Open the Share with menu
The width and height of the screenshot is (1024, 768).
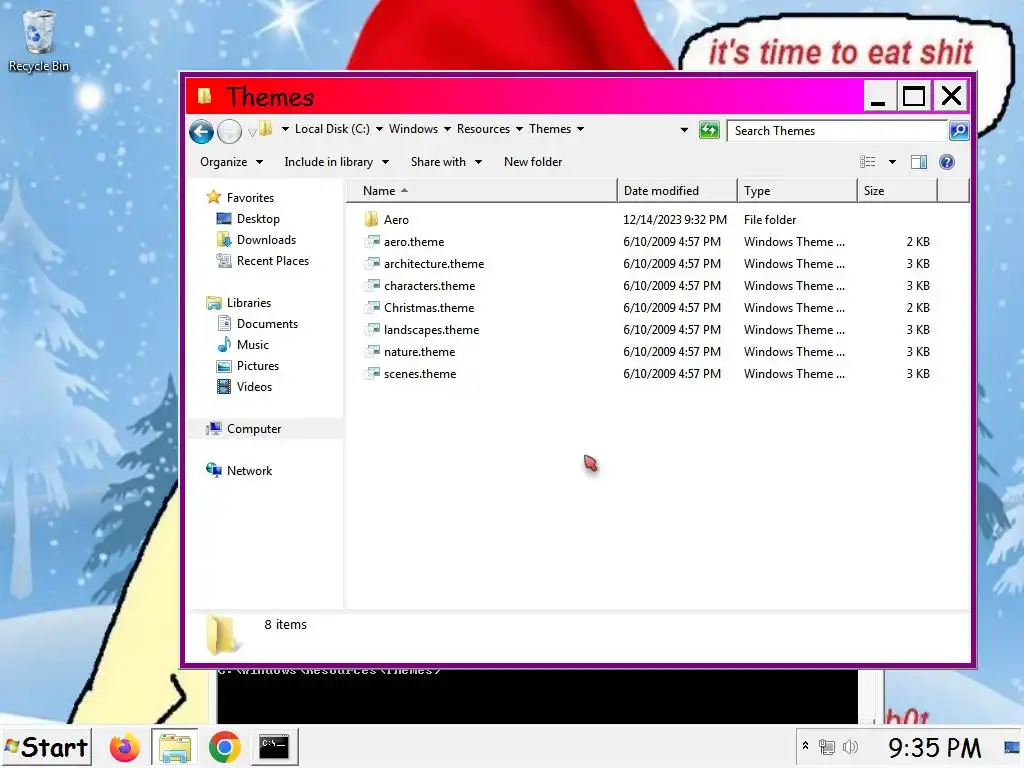coord(446,162)
